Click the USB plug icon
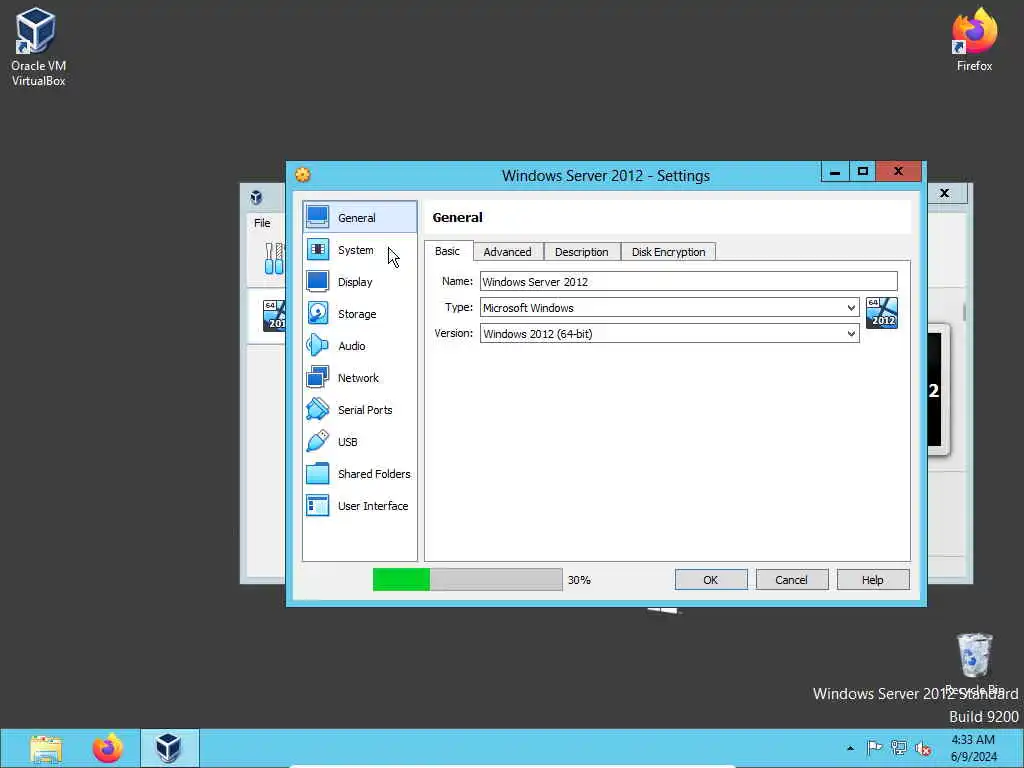The width and height of the screenshot is (1024, 768). pos(317,441)
